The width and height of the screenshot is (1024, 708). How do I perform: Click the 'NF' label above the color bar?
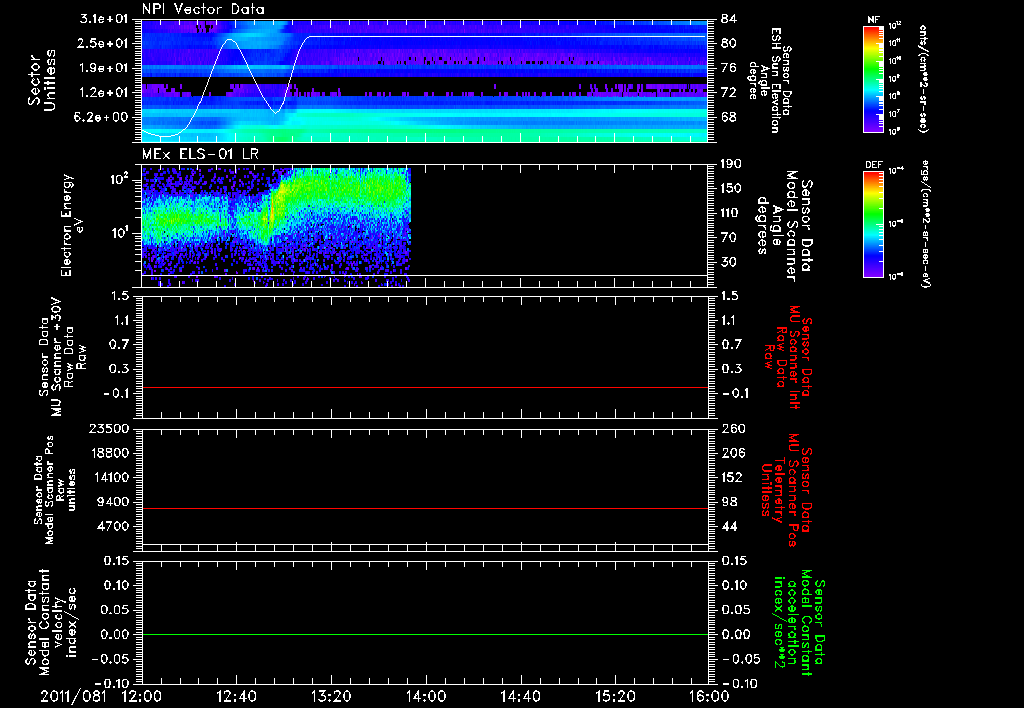click(x=873, y=20)
